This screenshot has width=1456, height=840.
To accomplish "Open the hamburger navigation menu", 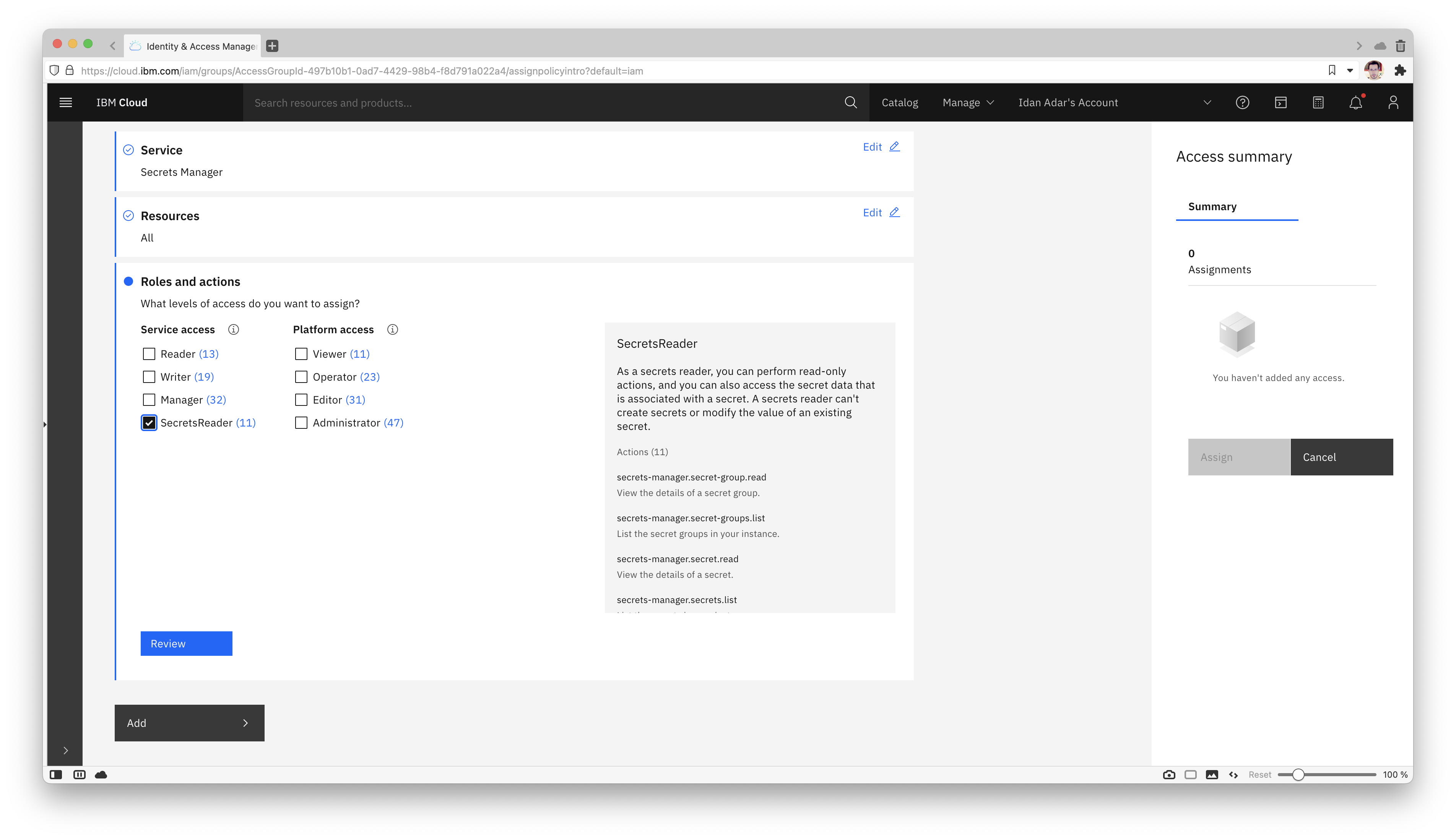I will [x=66, y=102].
